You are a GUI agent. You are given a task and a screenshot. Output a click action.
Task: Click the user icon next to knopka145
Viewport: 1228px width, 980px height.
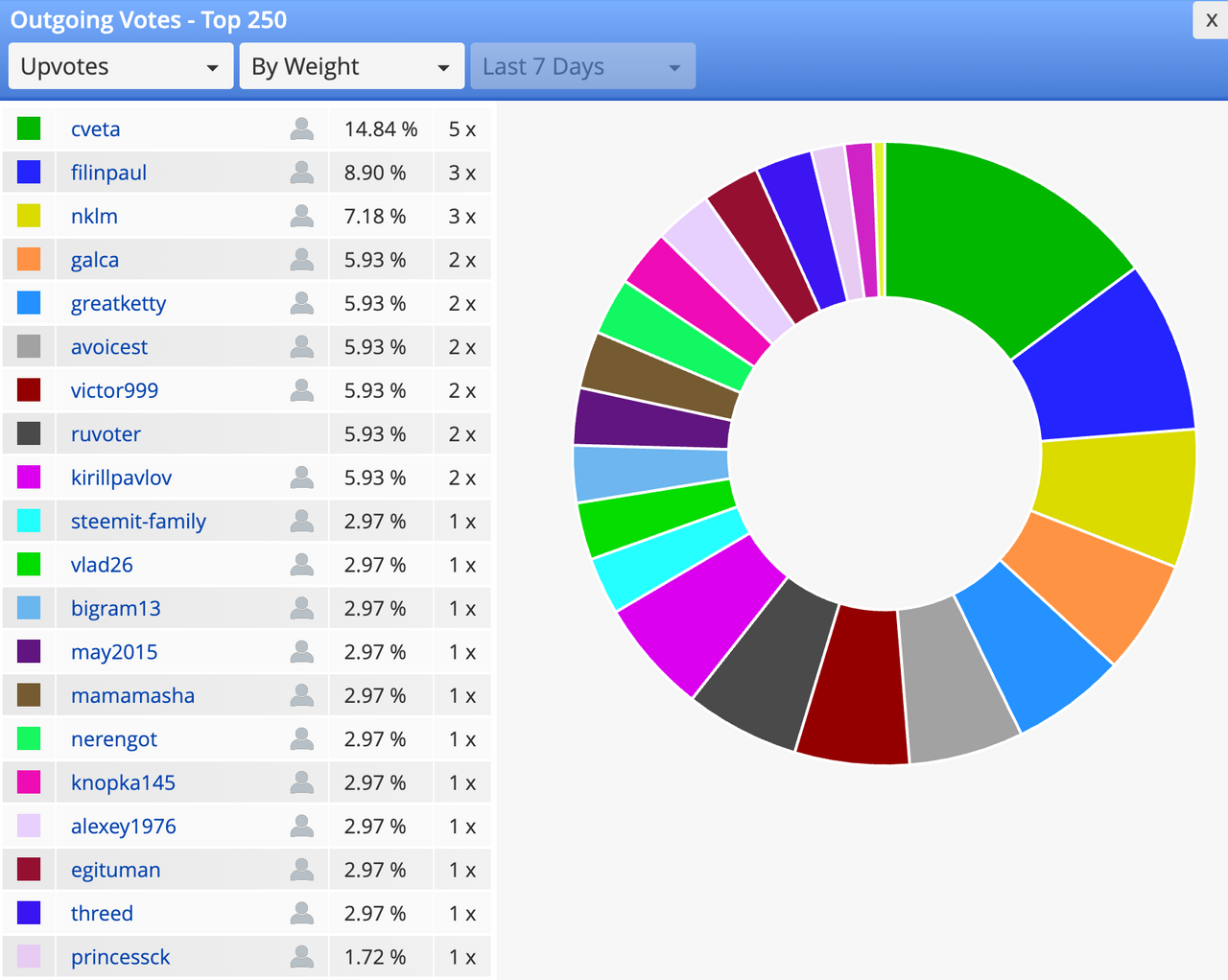[x=302, y=783]
